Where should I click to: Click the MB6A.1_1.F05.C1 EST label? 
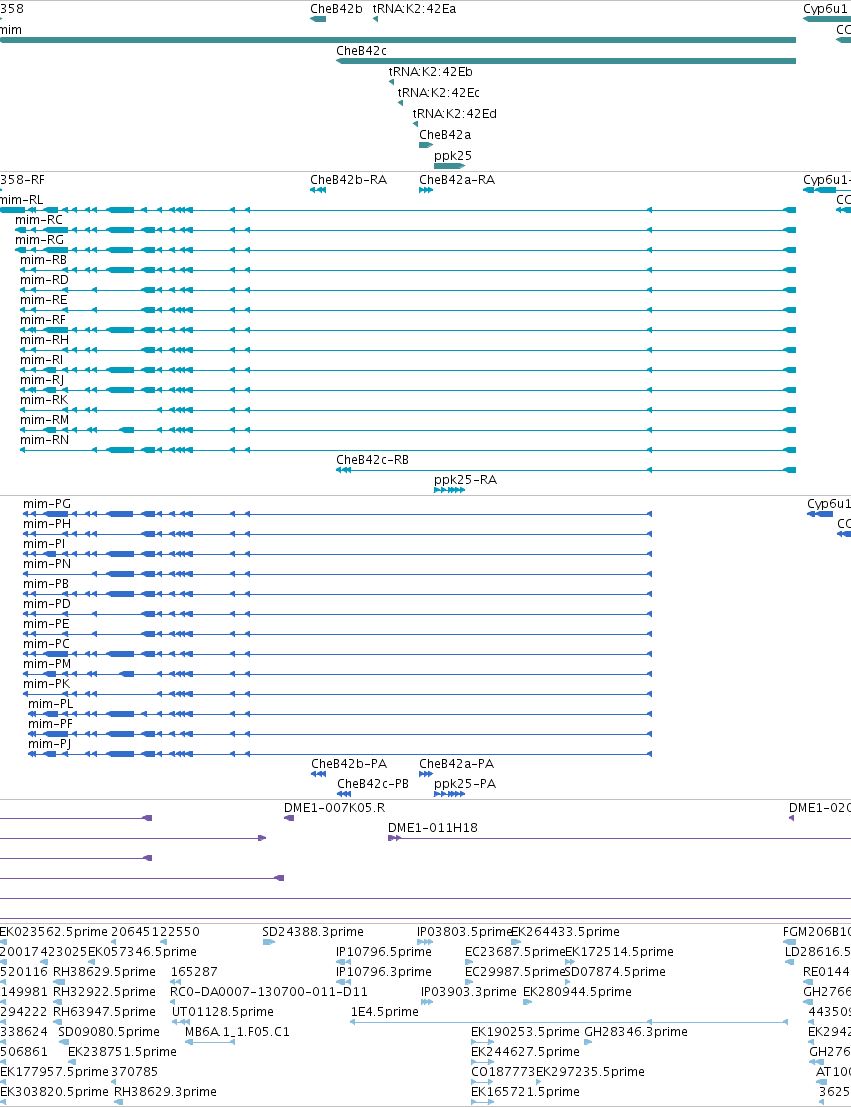pos(237,1032)
